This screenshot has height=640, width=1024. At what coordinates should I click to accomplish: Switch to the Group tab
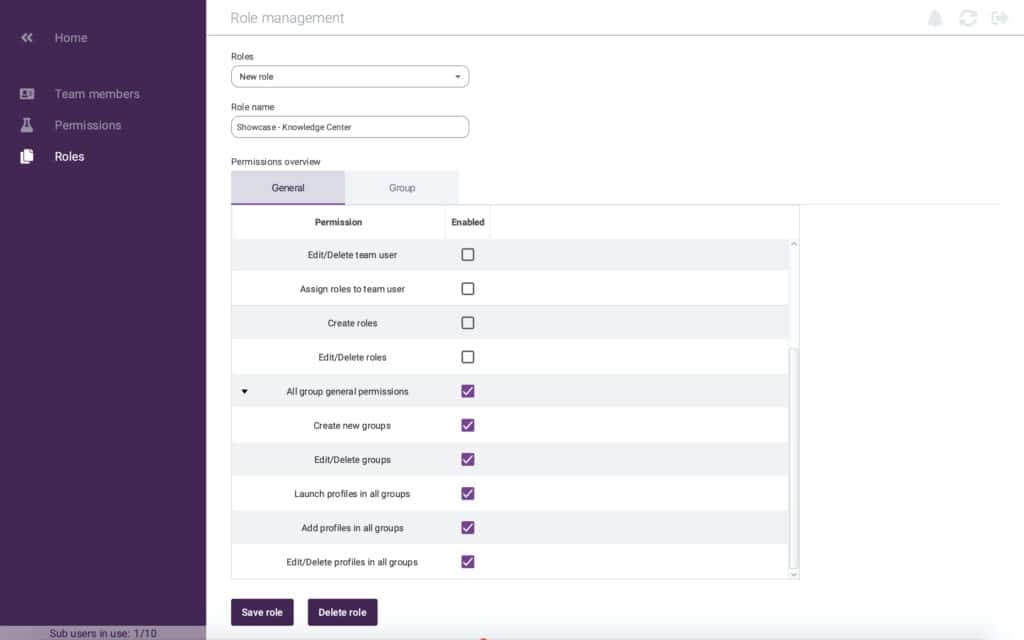tap(402, 188)
